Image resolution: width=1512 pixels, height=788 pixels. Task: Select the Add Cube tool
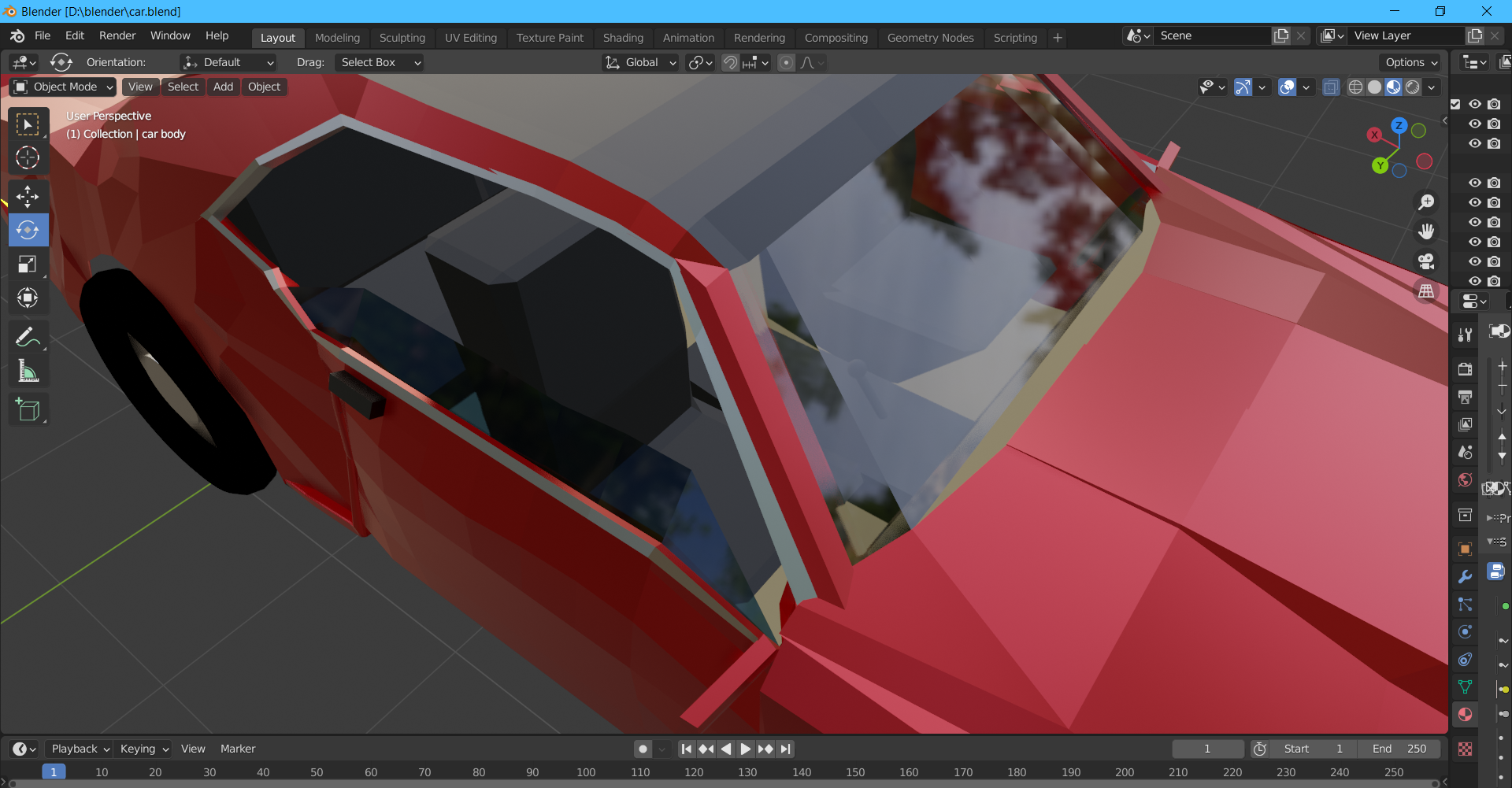(x=28, y=410)
